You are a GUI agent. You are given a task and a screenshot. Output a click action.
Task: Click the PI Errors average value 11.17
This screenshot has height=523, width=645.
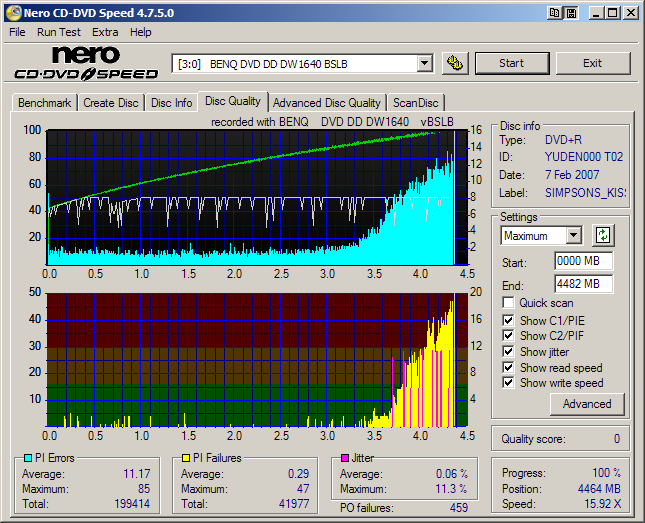[137, 474]
